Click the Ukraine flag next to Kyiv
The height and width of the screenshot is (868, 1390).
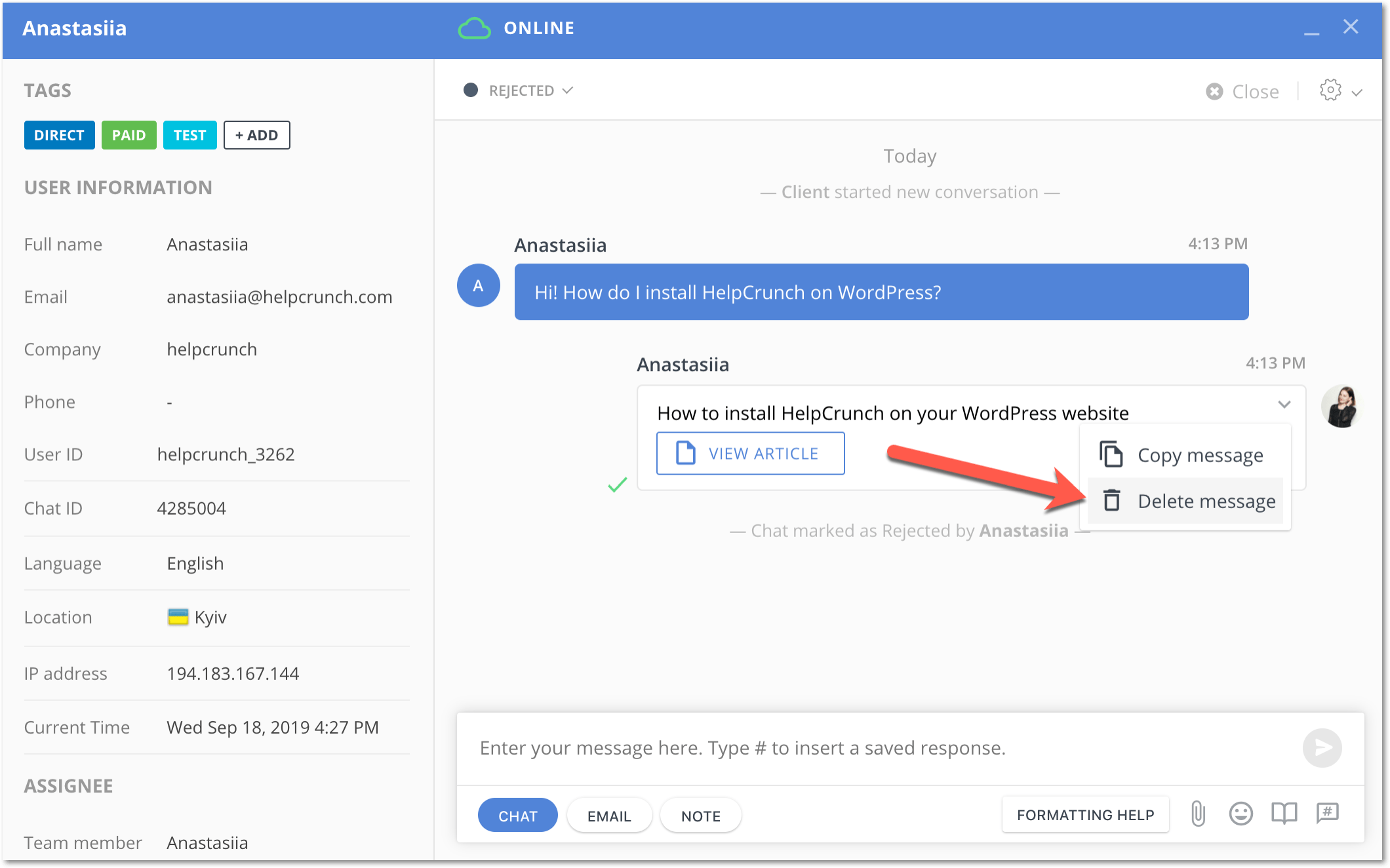[x=178, y=617]
